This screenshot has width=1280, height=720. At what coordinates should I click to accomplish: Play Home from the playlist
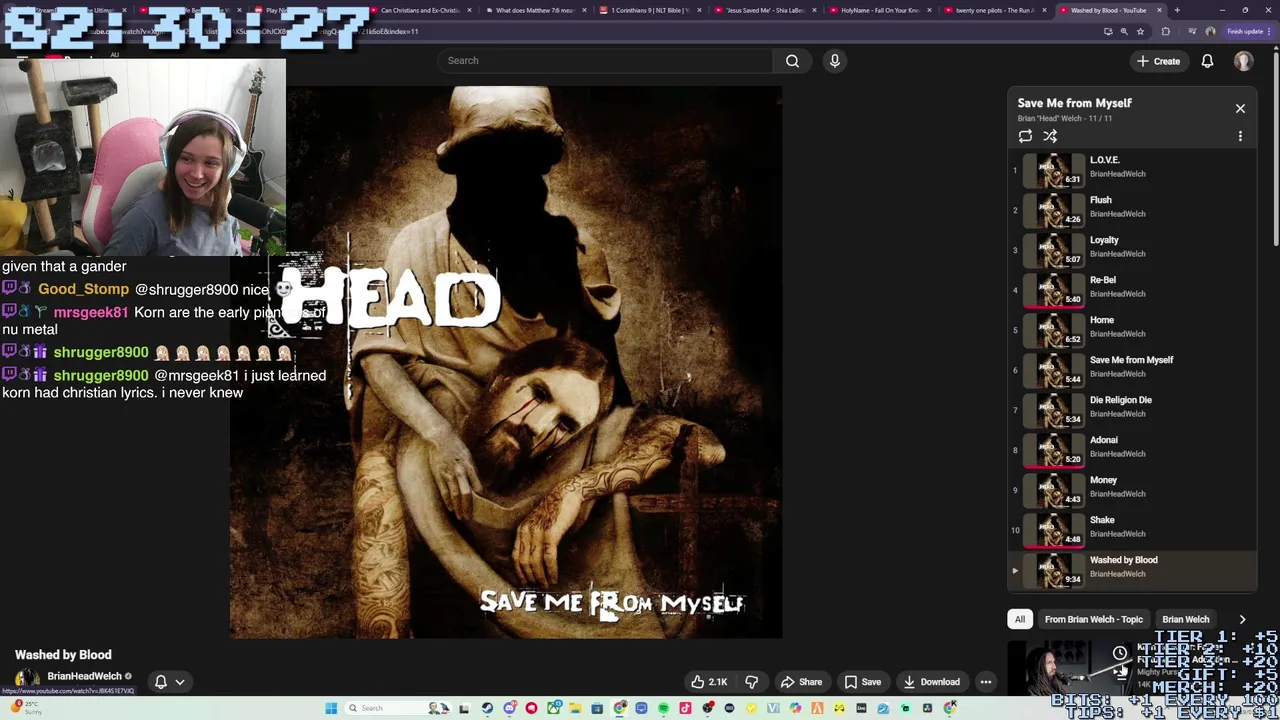coord(1132,330)
